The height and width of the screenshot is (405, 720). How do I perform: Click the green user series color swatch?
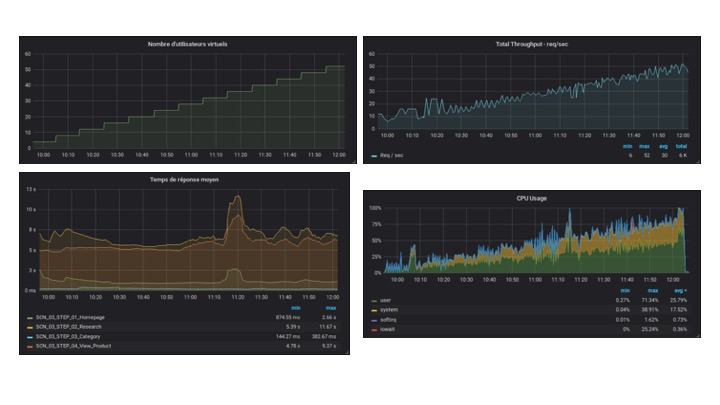(374, 301)
